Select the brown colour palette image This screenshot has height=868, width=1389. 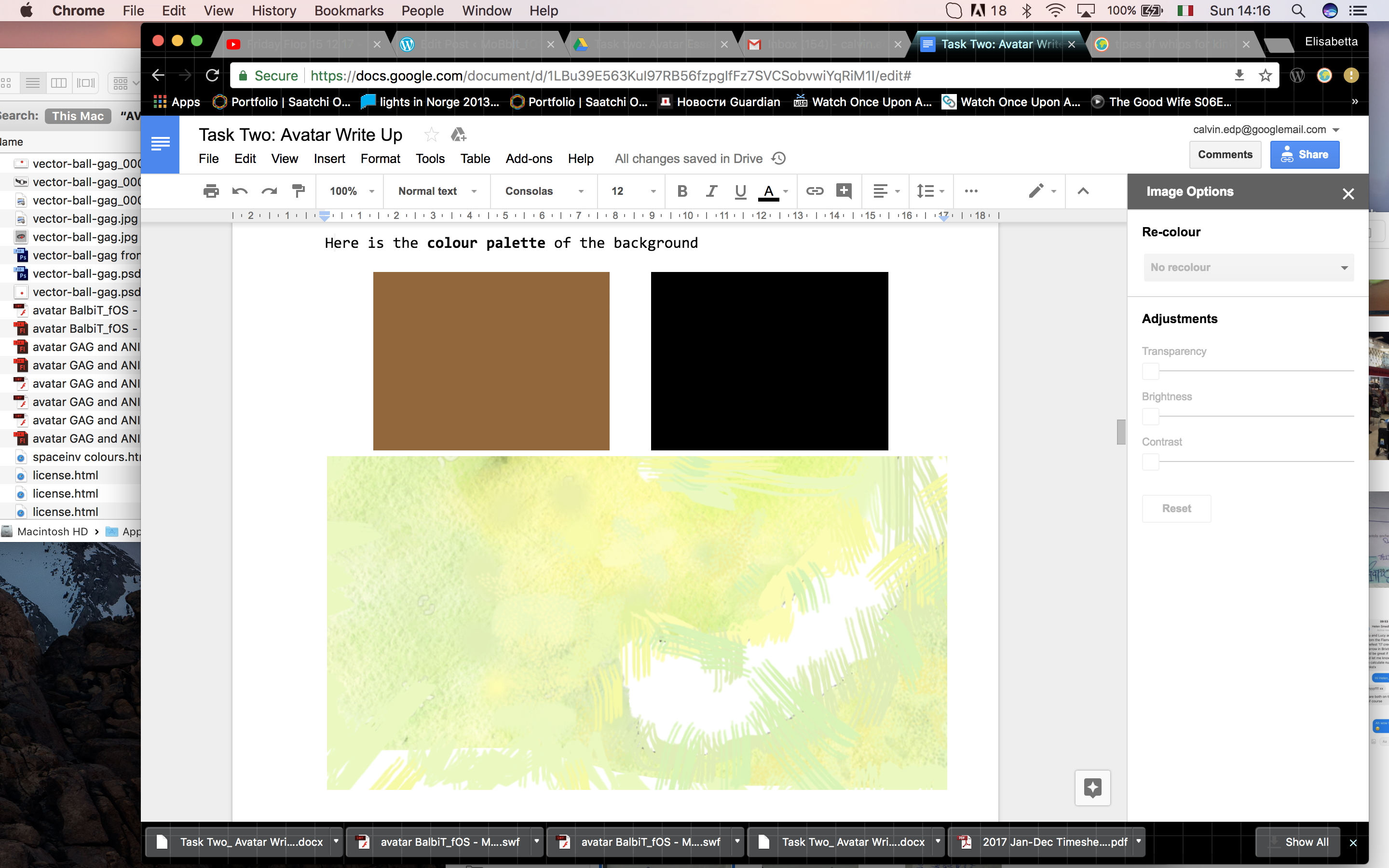[491, 361]
